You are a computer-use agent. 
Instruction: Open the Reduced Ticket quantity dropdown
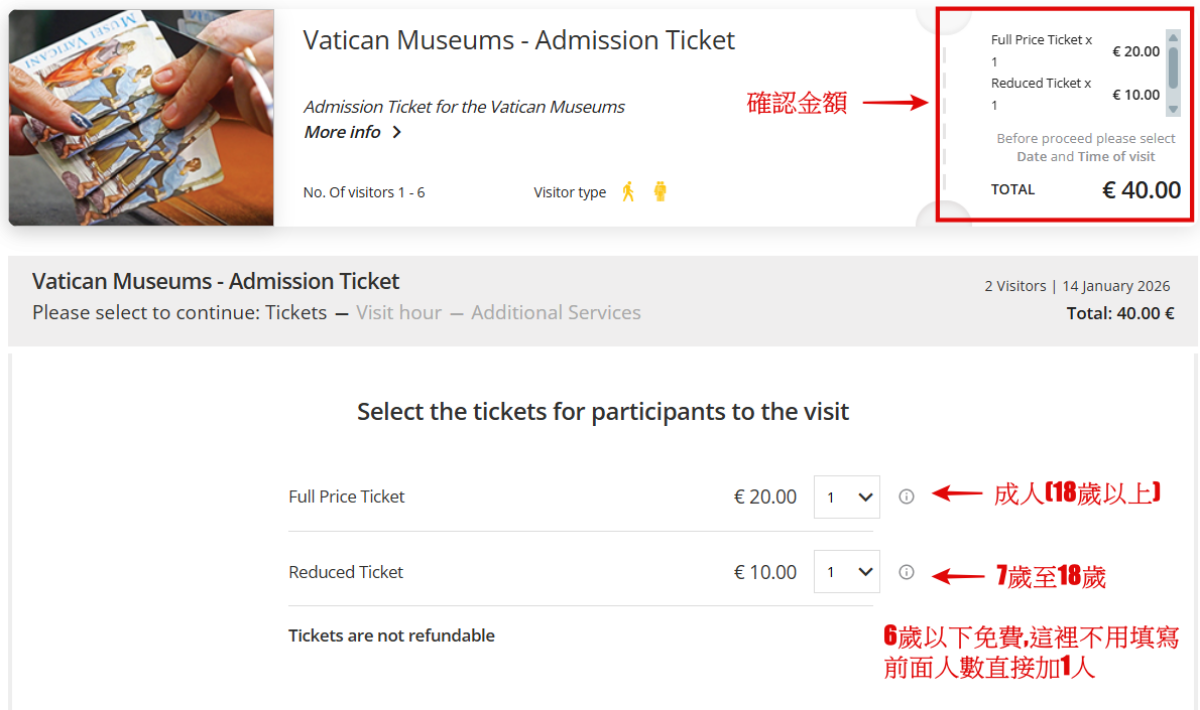tap(847, 572)
